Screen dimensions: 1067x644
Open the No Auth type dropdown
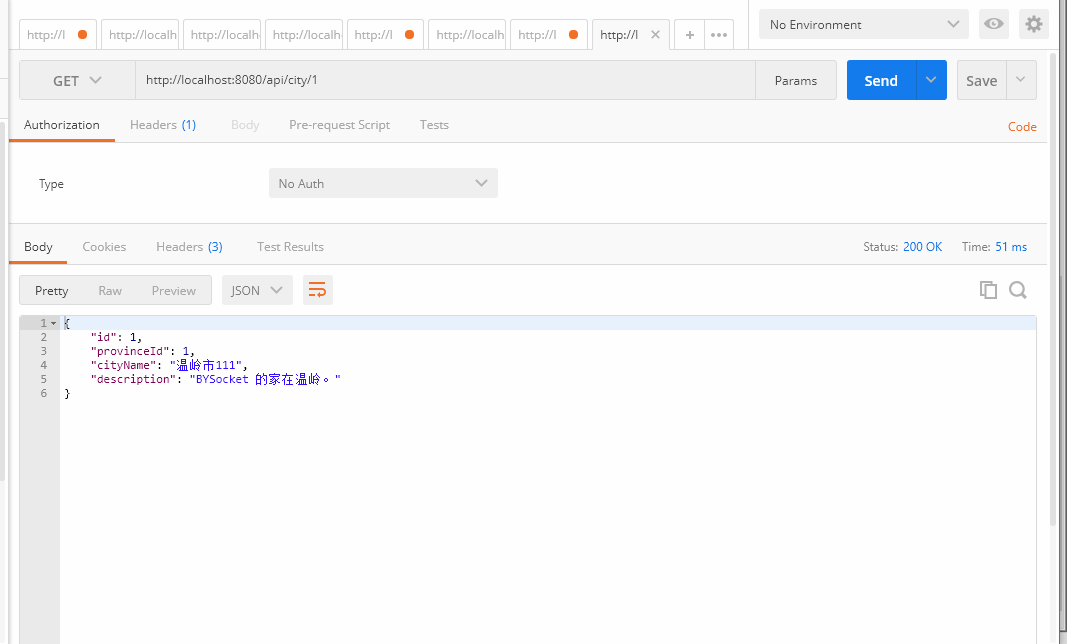(x=383, y=183)
